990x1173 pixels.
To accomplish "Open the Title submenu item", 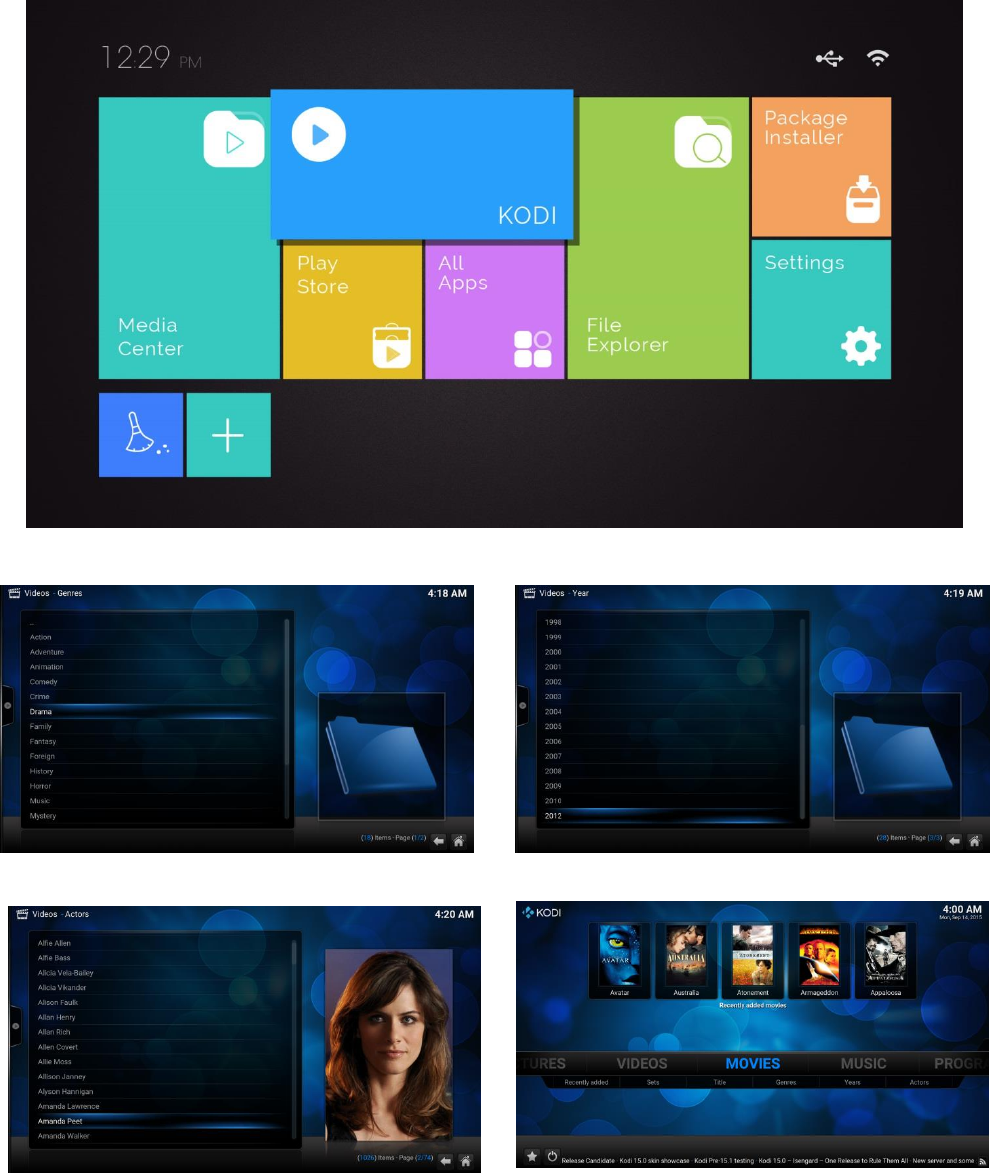I will pyautogui.click(x=719, y=1082).
